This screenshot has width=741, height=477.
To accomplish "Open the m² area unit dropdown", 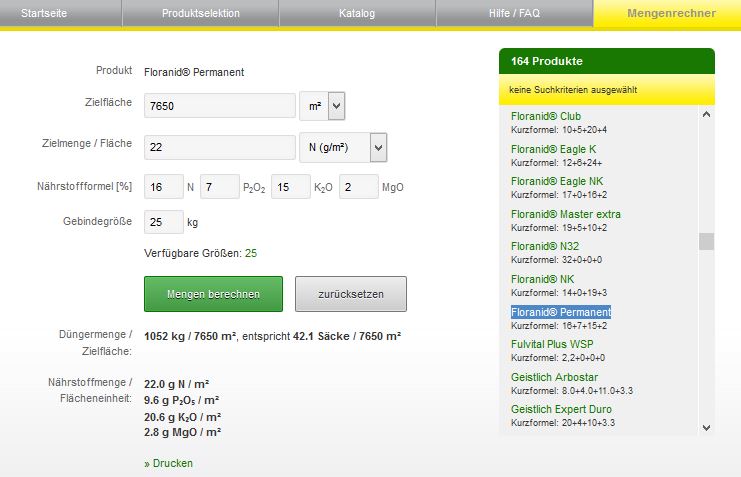I will (x=322, y=106).
